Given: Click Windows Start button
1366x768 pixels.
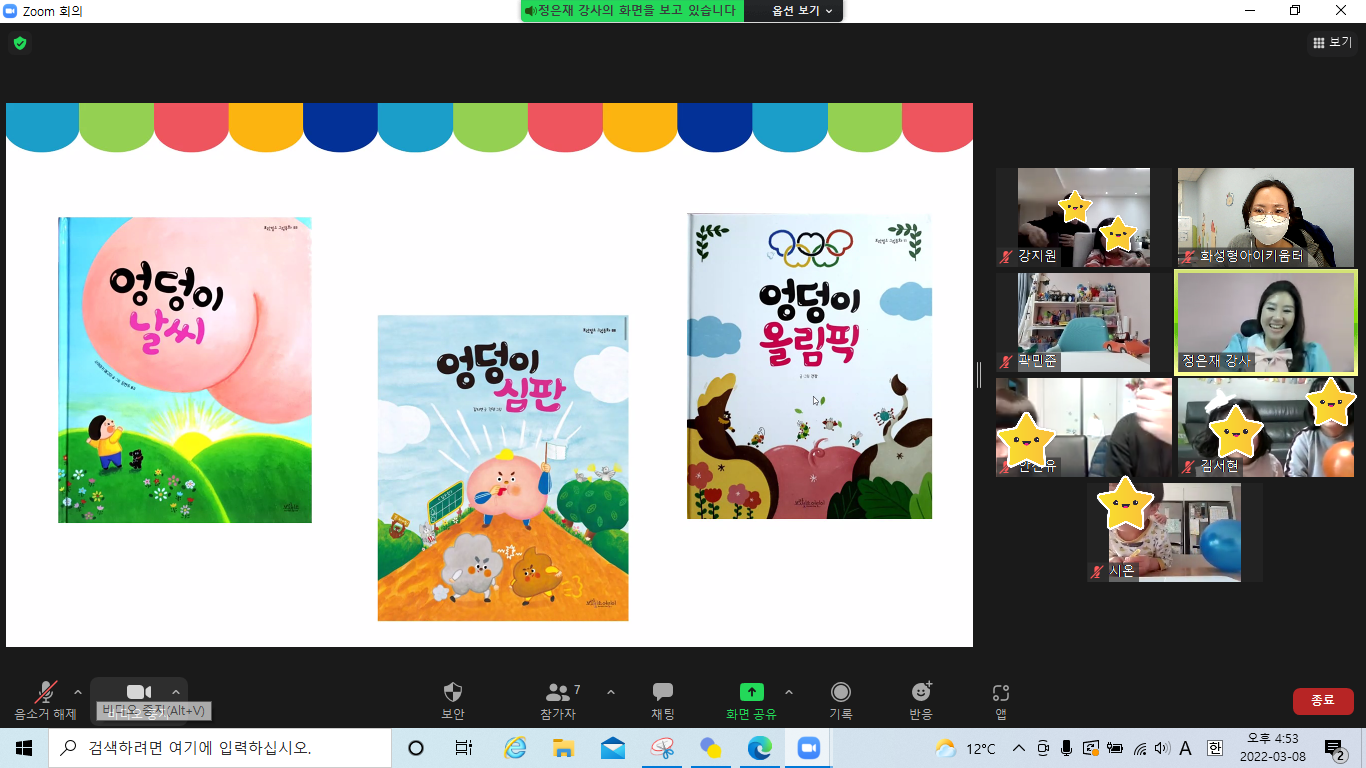Looking at the screenshot, I should coord(24,748).
